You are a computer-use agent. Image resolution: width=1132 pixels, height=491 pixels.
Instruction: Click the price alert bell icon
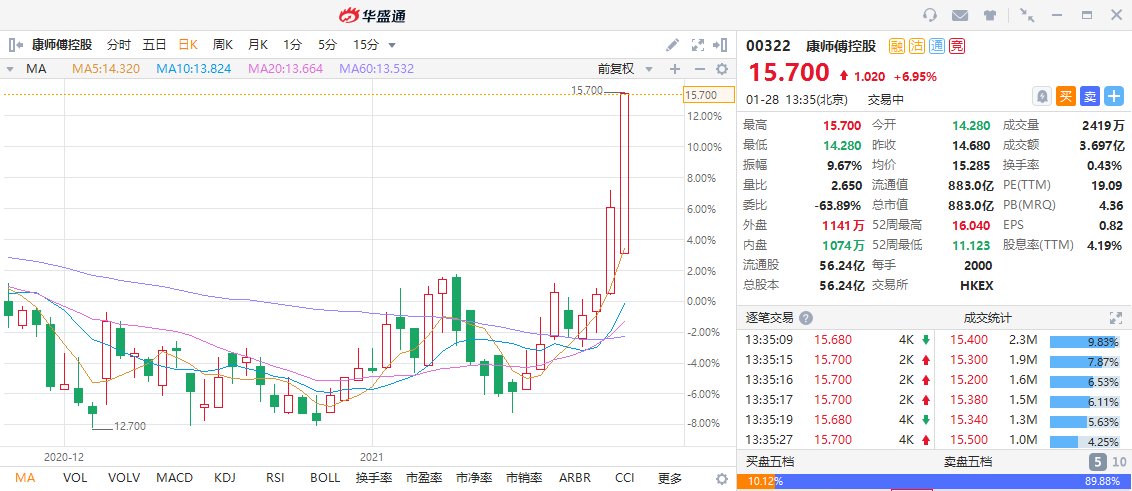click(1042, 96)
